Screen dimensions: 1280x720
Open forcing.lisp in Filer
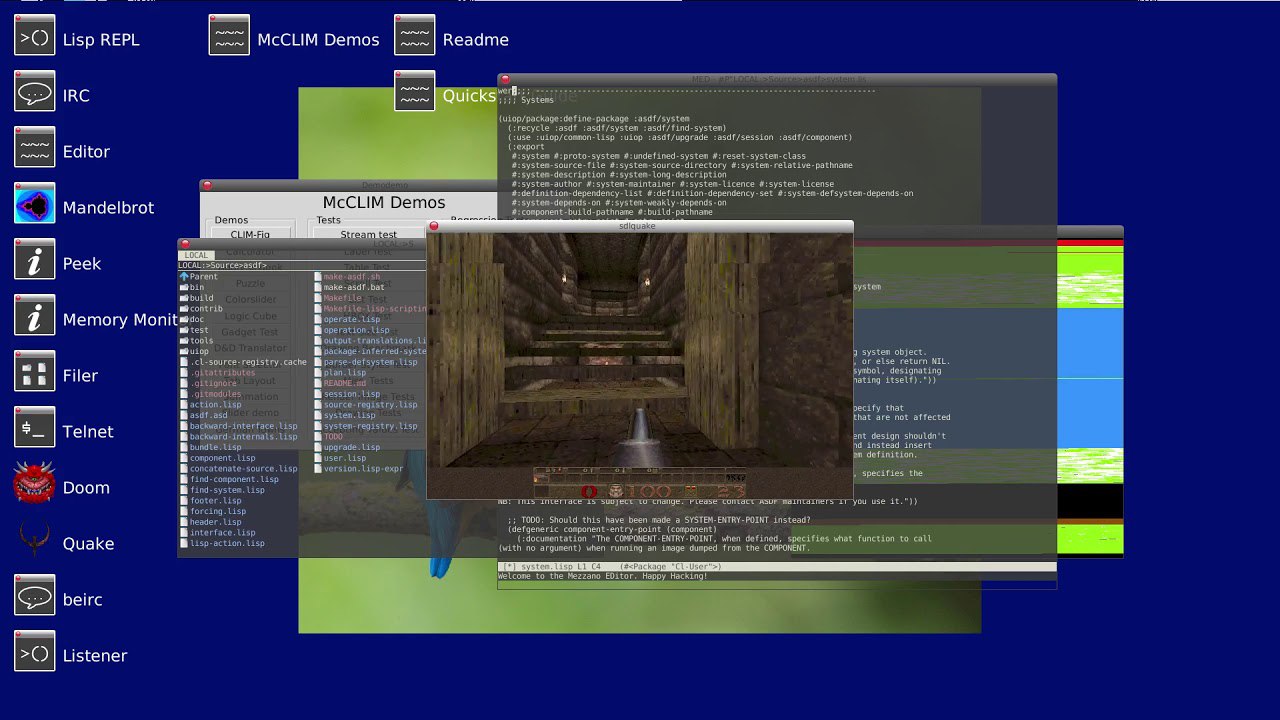(x=213, y=511)
